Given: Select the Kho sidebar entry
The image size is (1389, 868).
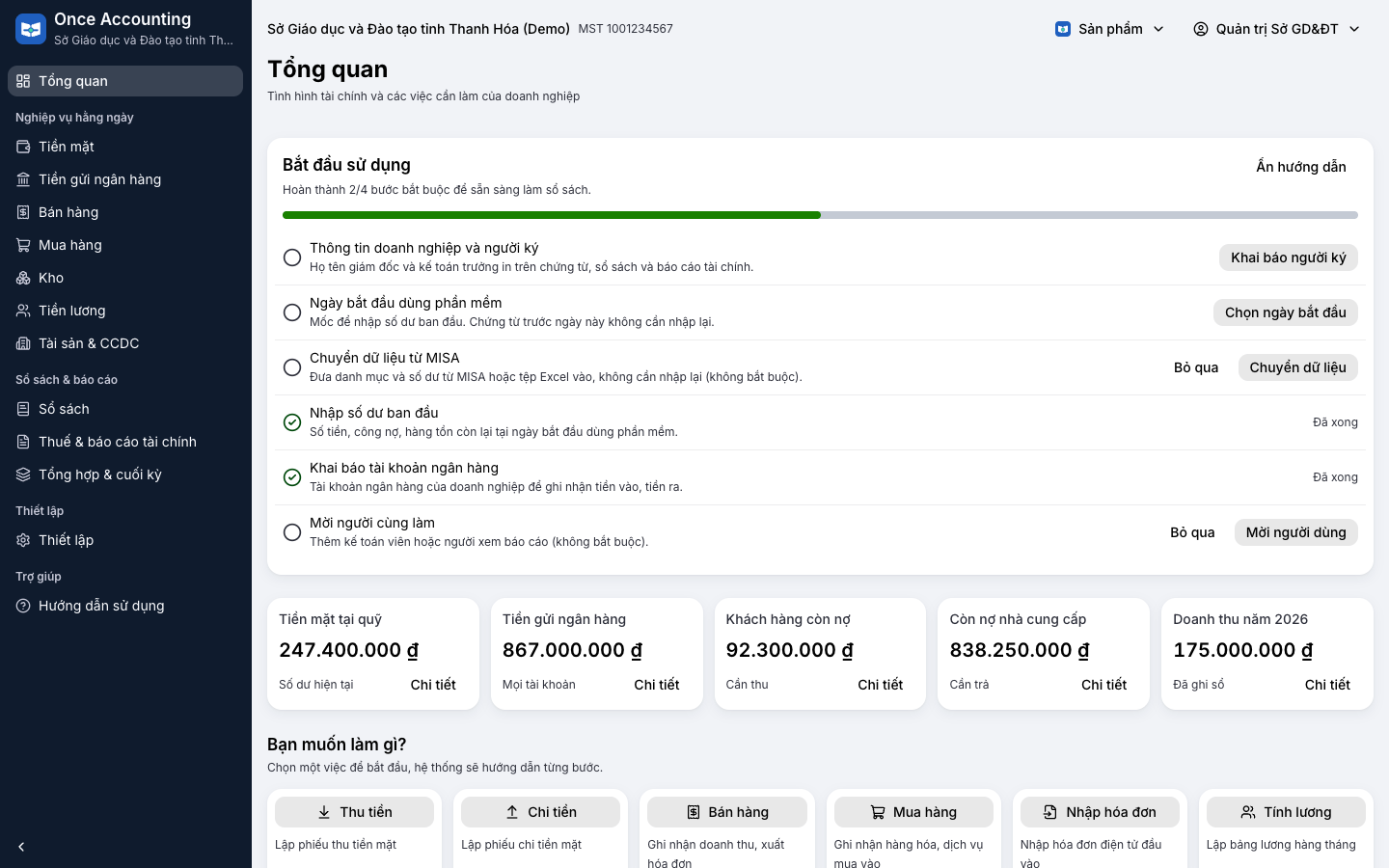Looking at the screenshot, I should pos(125,278).
